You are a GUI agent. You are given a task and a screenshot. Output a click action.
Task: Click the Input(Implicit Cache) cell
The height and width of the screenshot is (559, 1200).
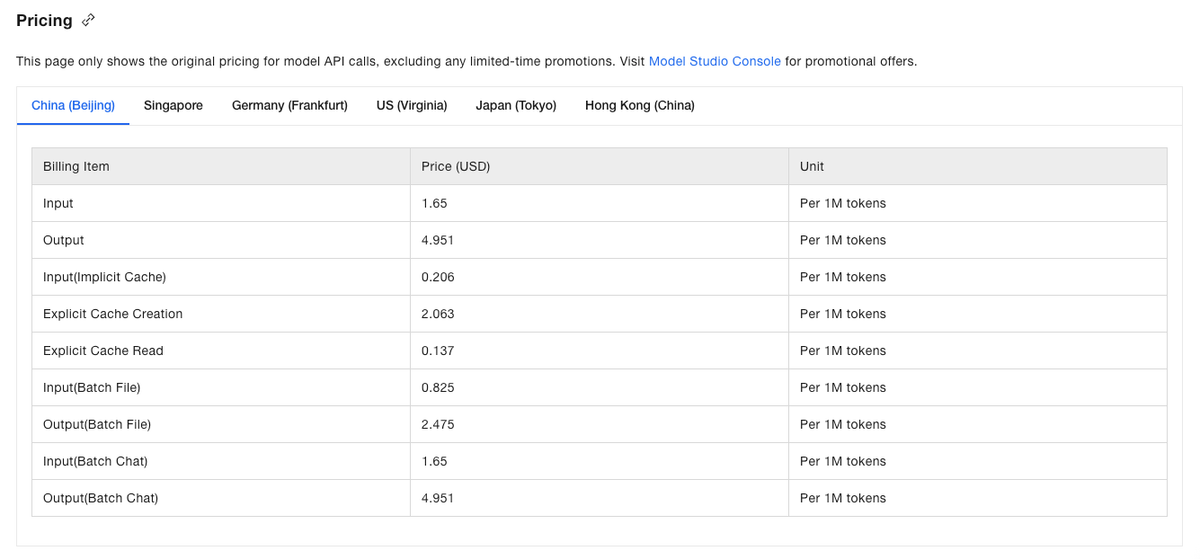pos(221,277)
